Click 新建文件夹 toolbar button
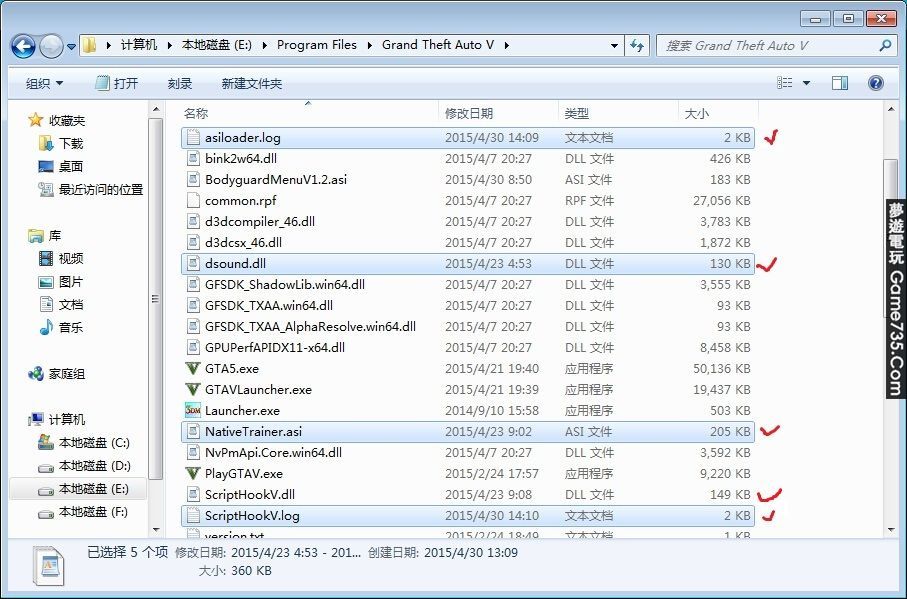907x599 pixels. coord(252,83)
